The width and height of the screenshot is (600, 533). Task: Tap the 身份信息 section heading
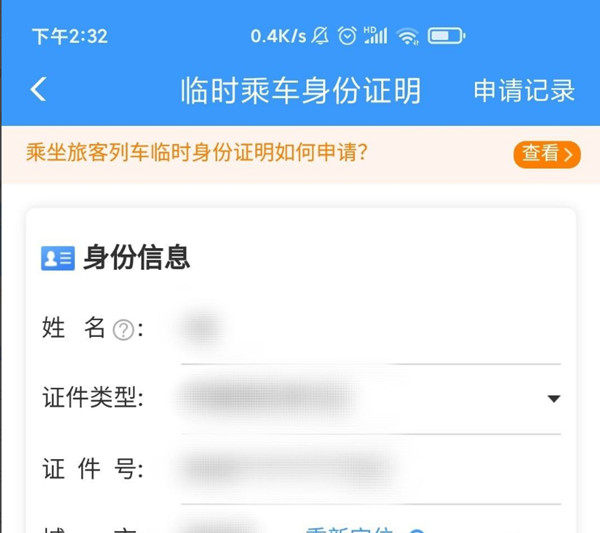[x=137, y=258]
